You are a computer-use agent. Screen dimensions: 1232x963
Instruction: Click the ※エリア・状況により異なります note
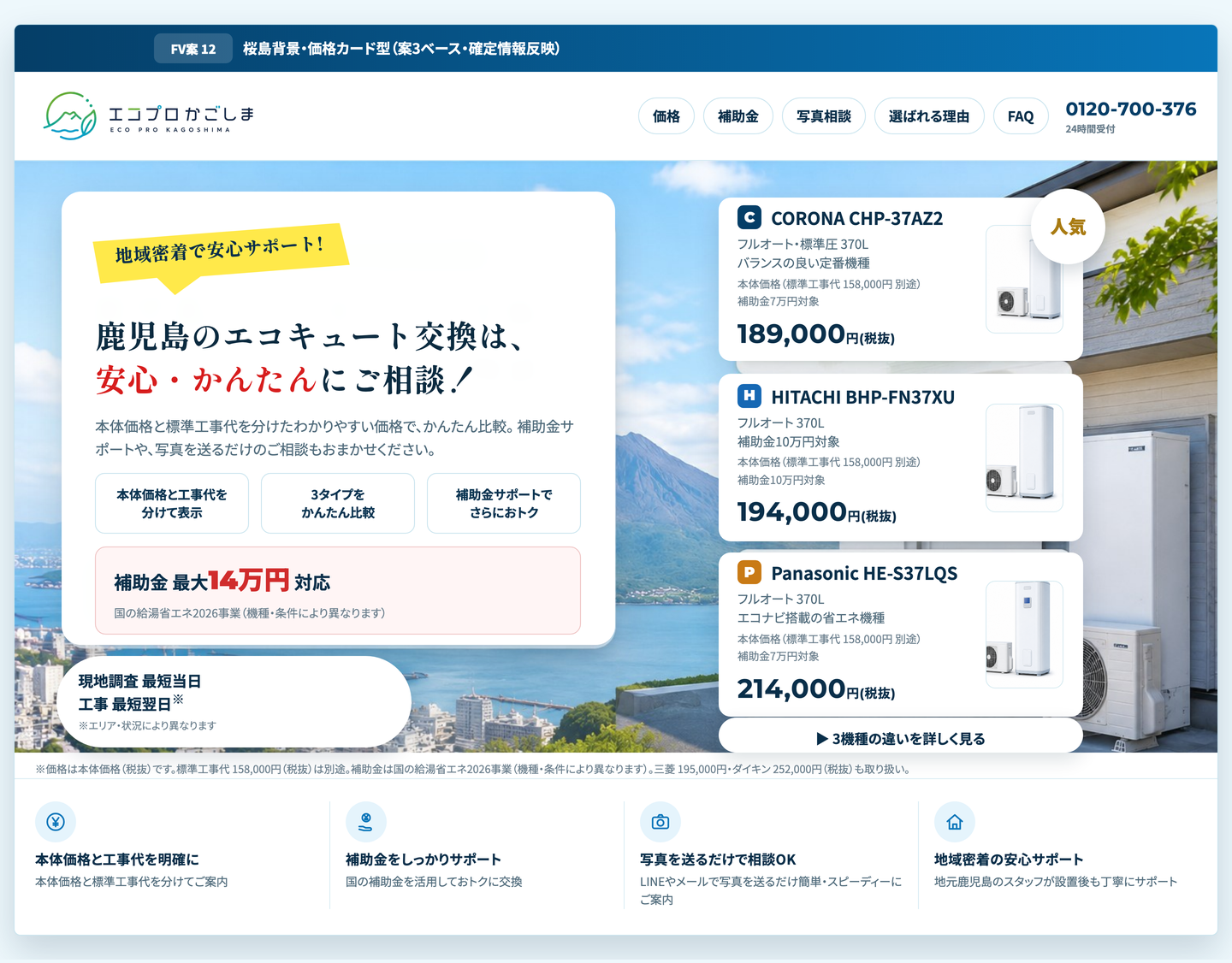coord(147,725)
